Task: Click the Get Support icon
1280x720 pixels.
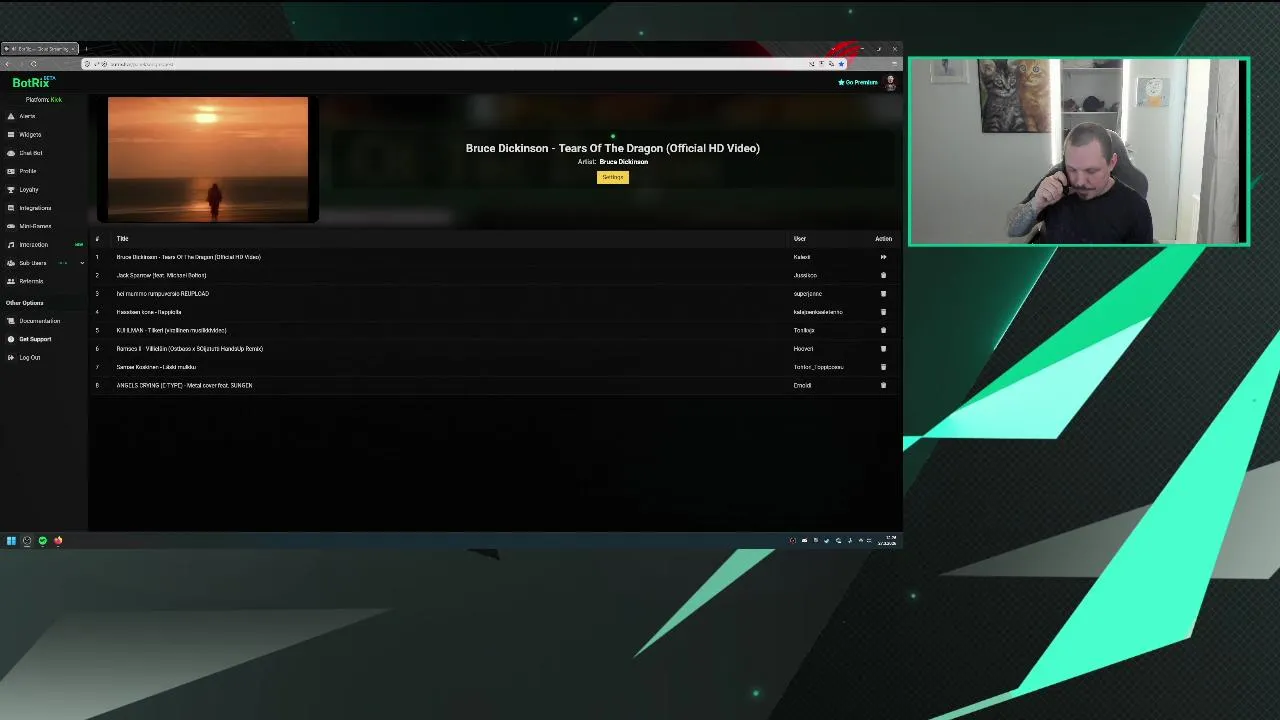Action: [11, 339]
